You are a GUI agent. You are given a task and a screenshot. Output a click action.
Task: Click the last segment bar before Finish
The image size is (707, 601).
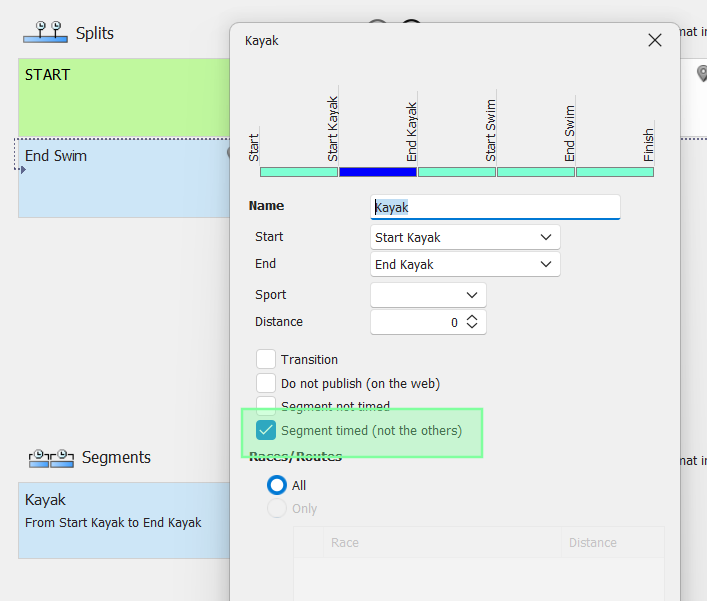615,172
